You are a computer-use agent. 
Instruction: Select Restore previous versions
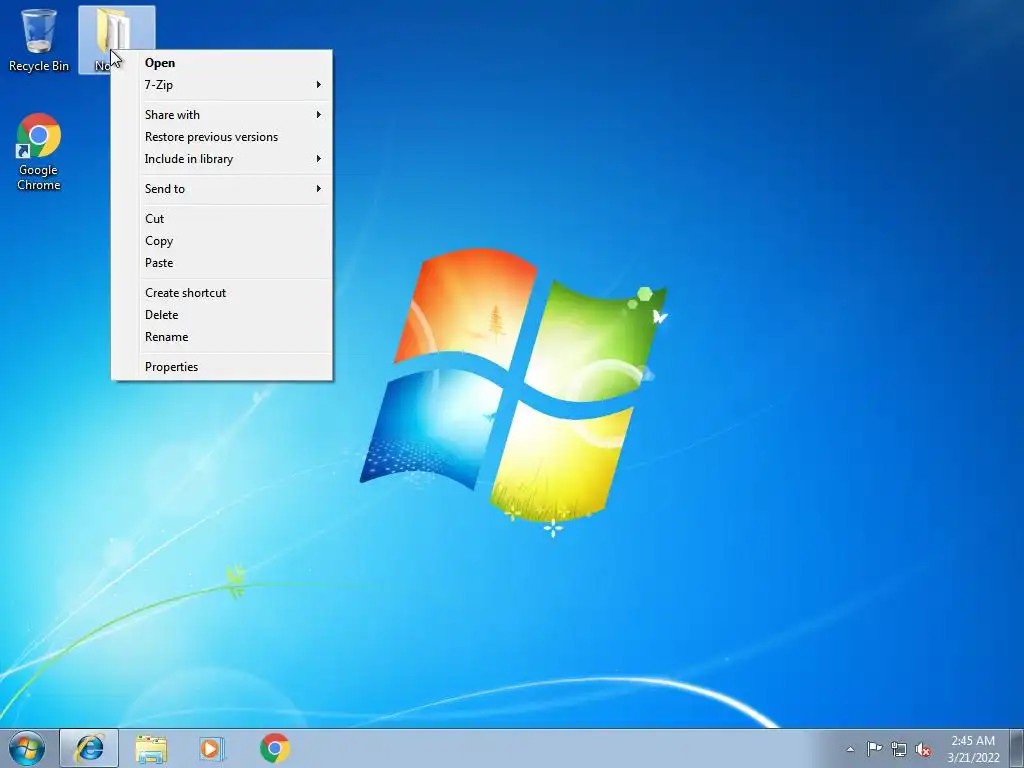point(222,137)
